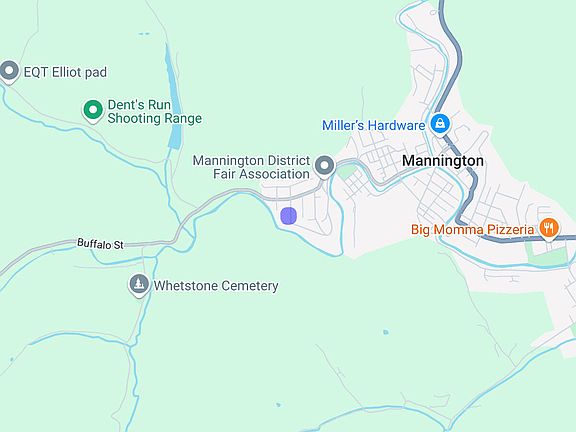
Task: Select the green Dent's Run Shooting Range pin
Action: (93, 111)
